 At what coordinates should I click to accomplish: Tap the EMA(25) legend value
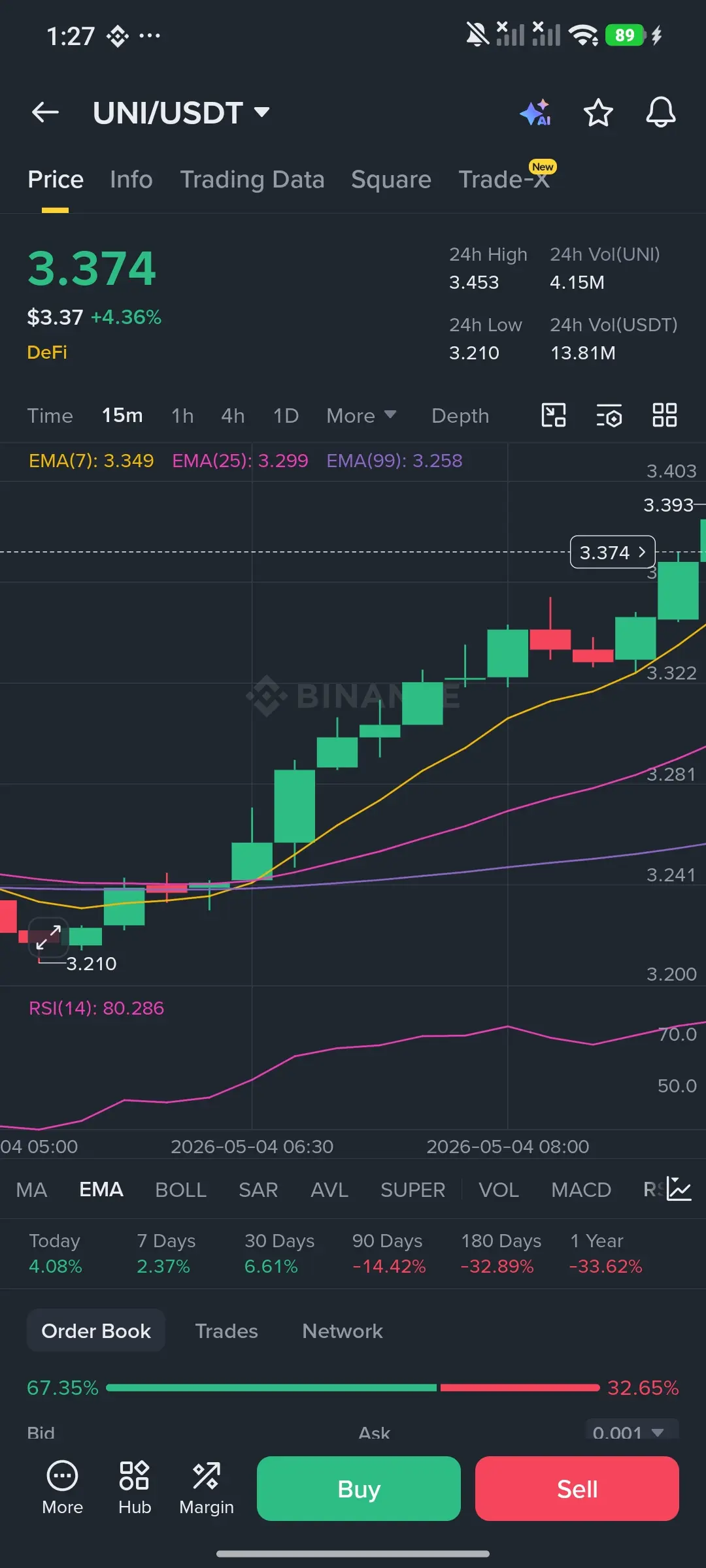coord(240,461)
